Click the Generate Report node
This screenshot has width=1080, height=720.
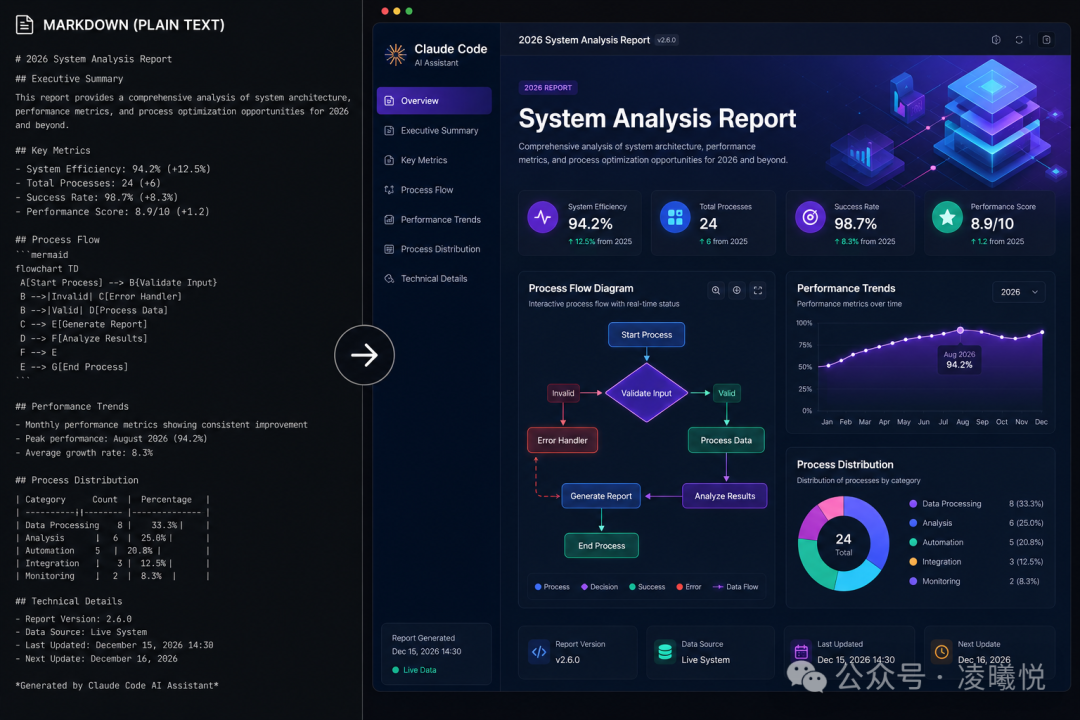click(601, 496)
